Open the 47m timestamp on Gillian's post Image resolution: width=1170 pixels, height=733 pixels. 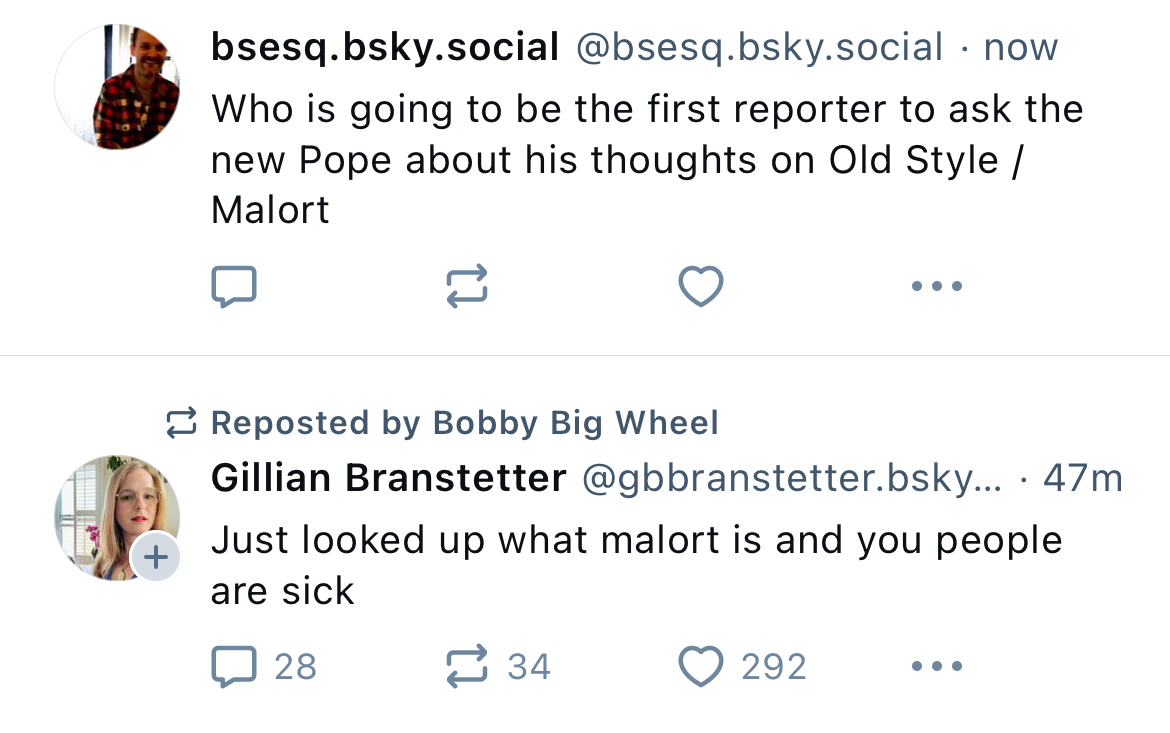coord(1083,478)
